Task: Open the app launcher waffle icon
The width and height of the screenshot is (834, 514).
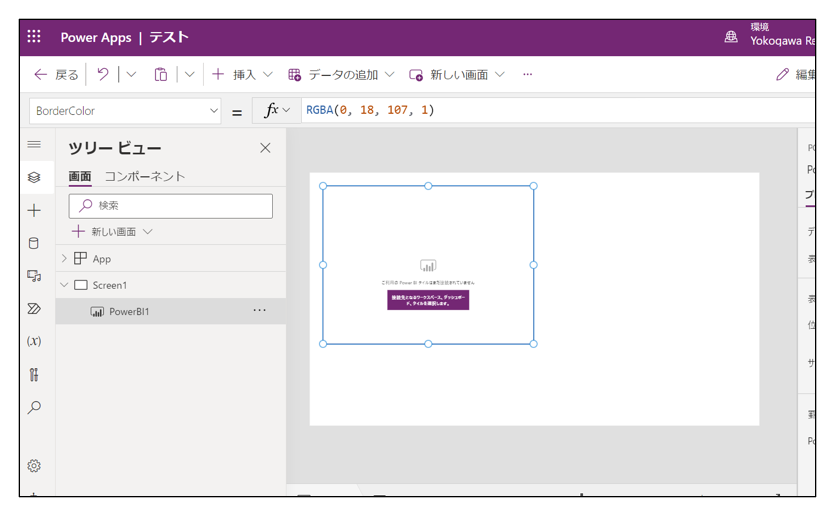Action: (34, 36)
